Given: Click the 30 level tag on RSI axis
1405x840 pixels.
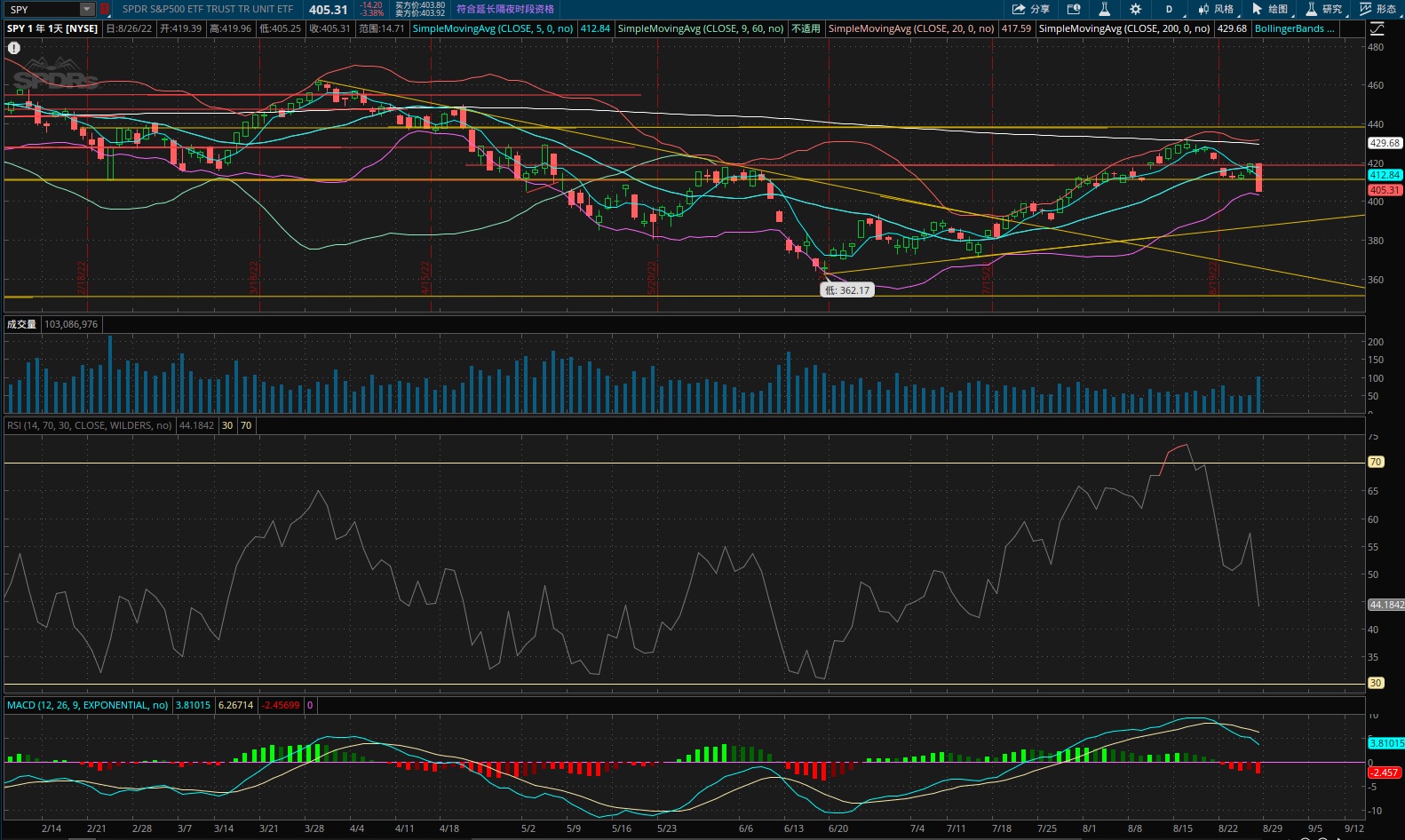Looking at the screenshot, I should [x=1376, y=683].
